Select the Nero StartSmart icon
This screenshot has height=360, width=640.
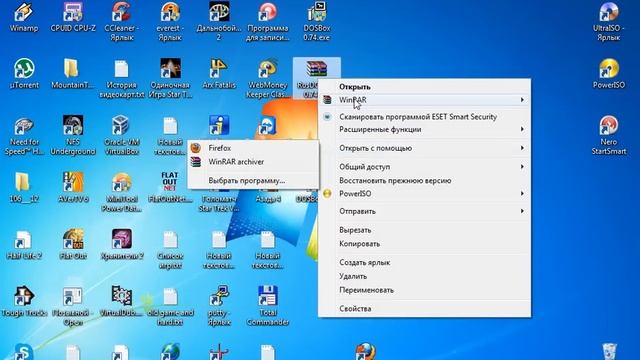point(609,136)
